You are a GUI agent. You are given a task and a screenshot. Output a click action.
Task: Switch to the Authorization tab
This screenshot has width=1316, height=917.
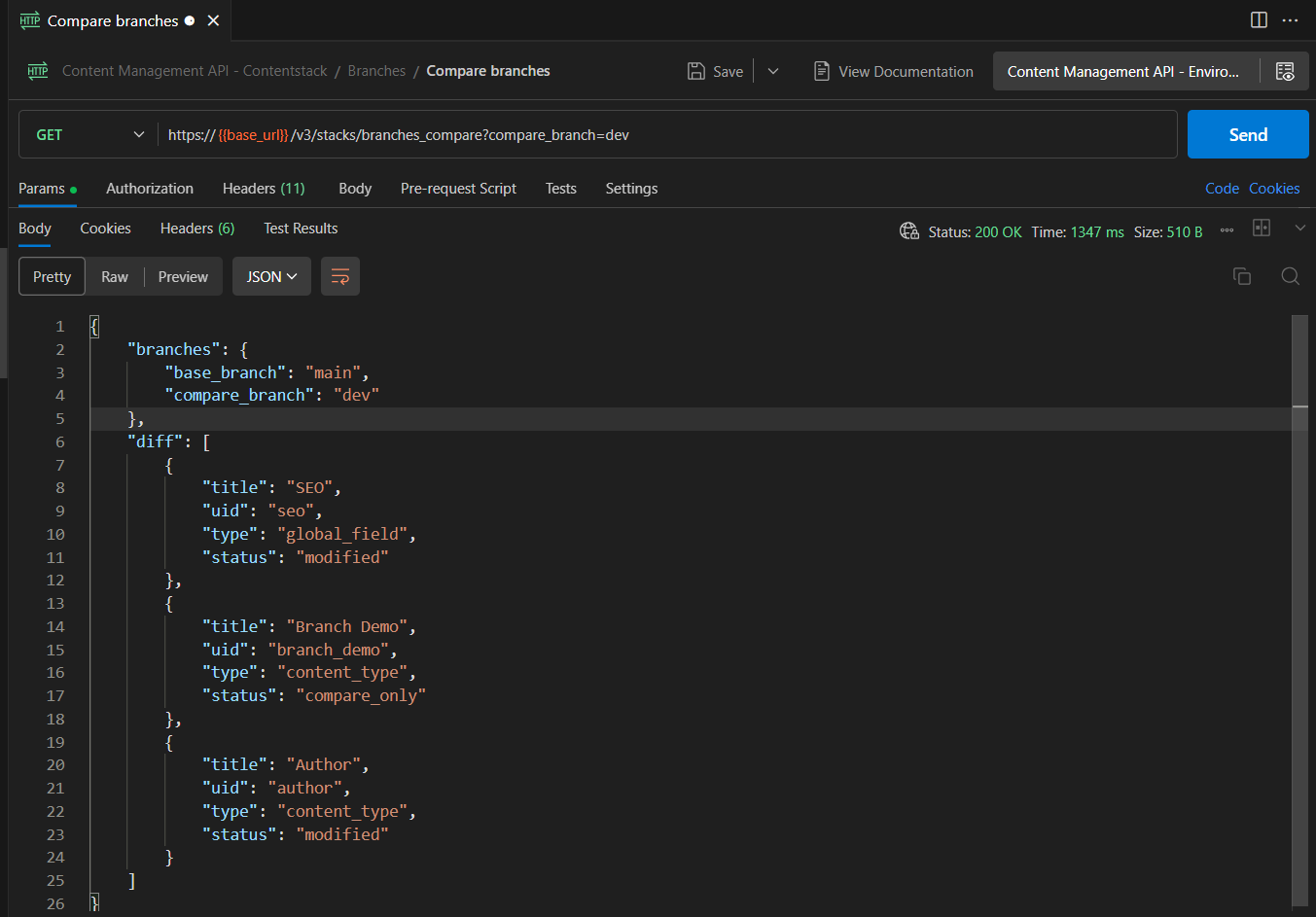150,189
